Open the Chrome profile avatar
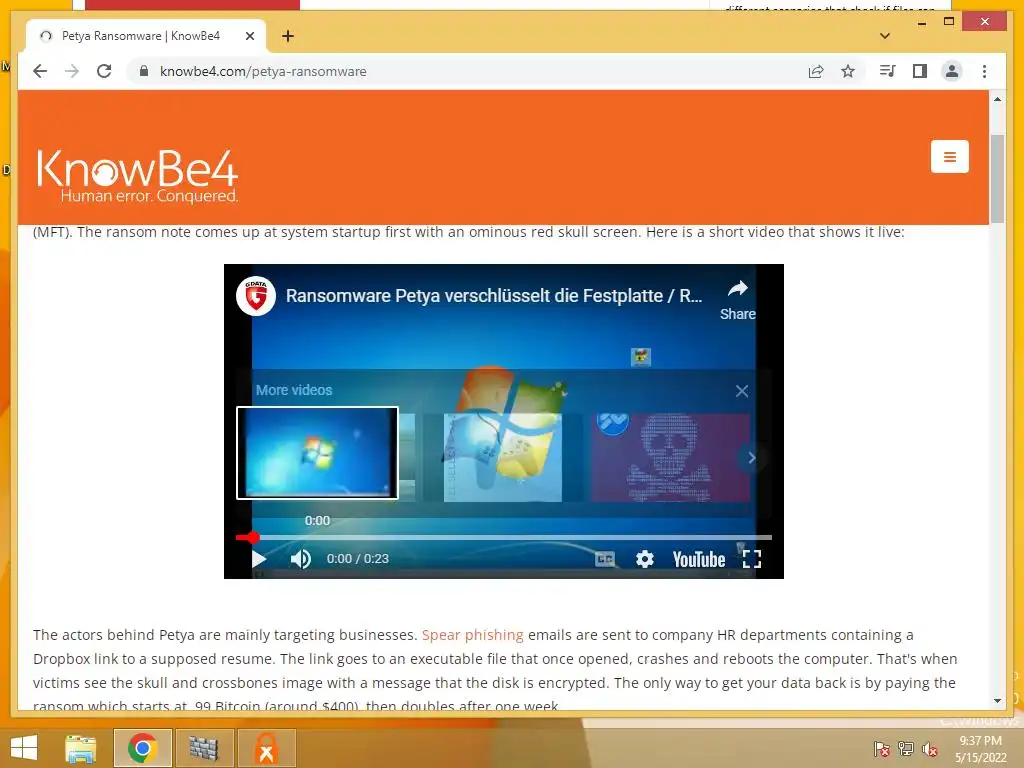Image resolution: width=1024 pixels, height=768 pixels. (952, 71)
